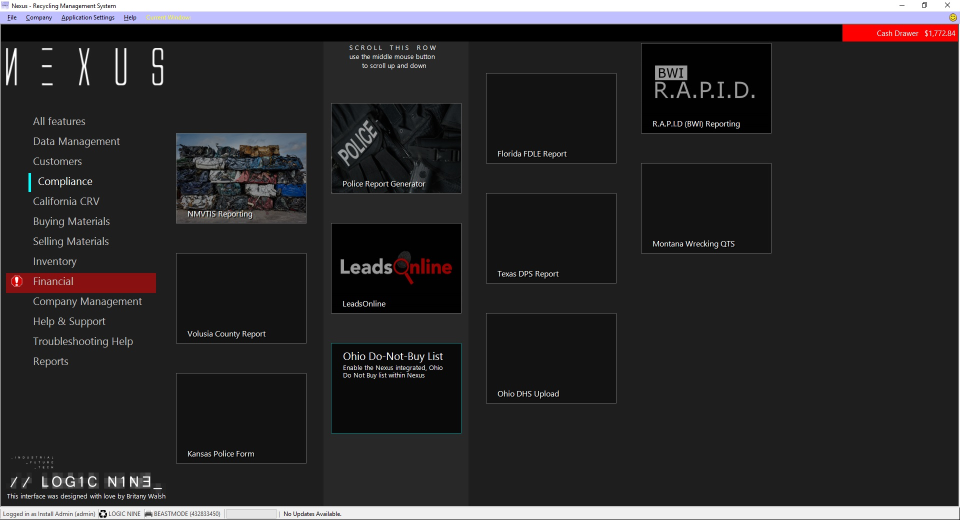
Task: Click the Logic Nine logo
Action: 86,481
